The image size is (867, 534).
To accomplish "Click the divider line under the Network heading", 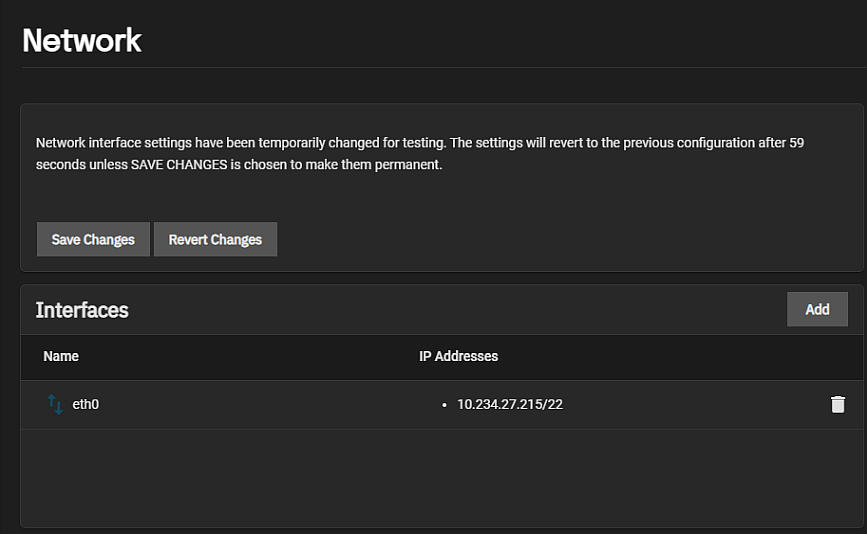I will point(440,68).
